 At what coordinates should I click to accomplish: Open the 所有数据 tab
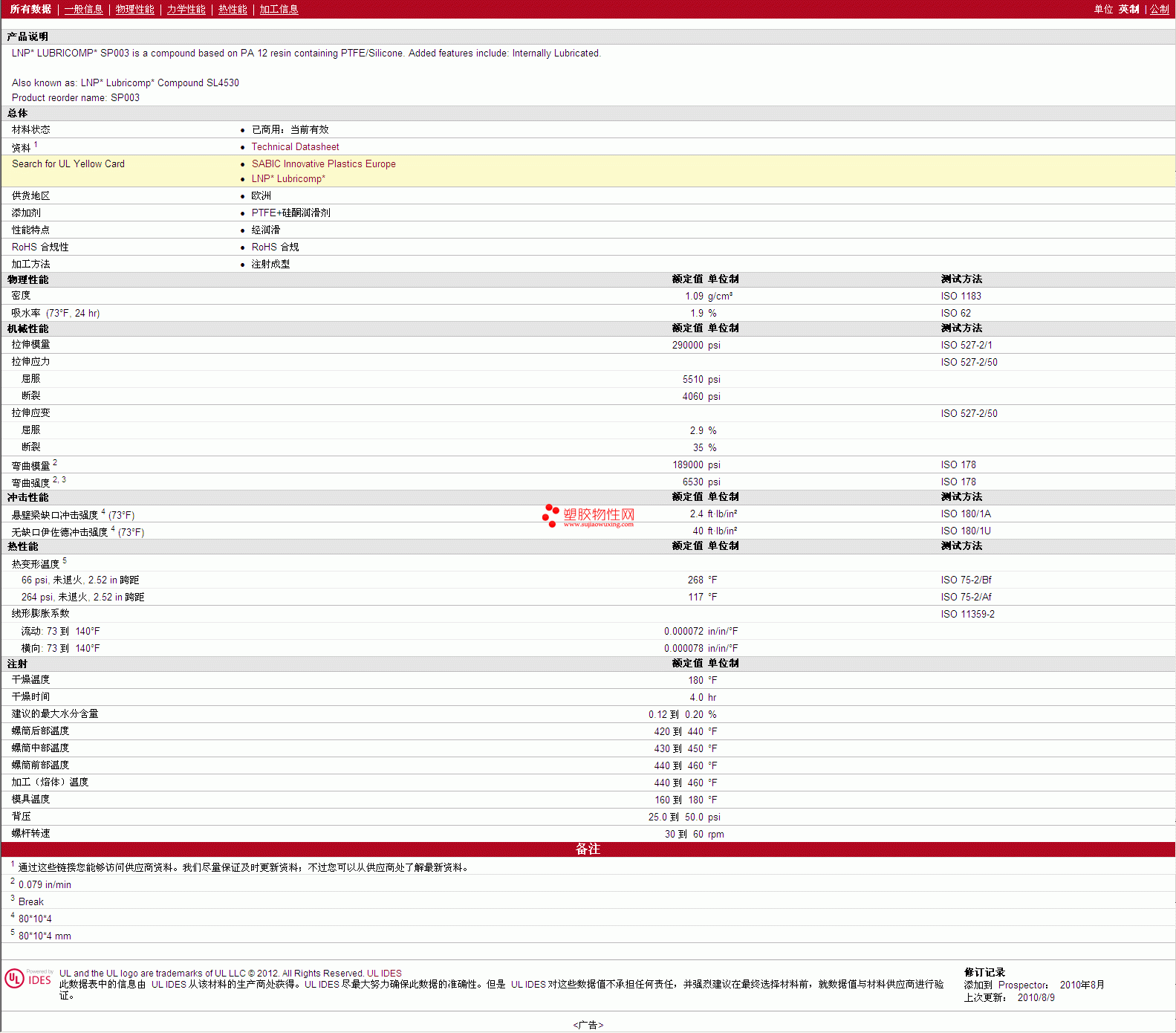click(30, 9)
